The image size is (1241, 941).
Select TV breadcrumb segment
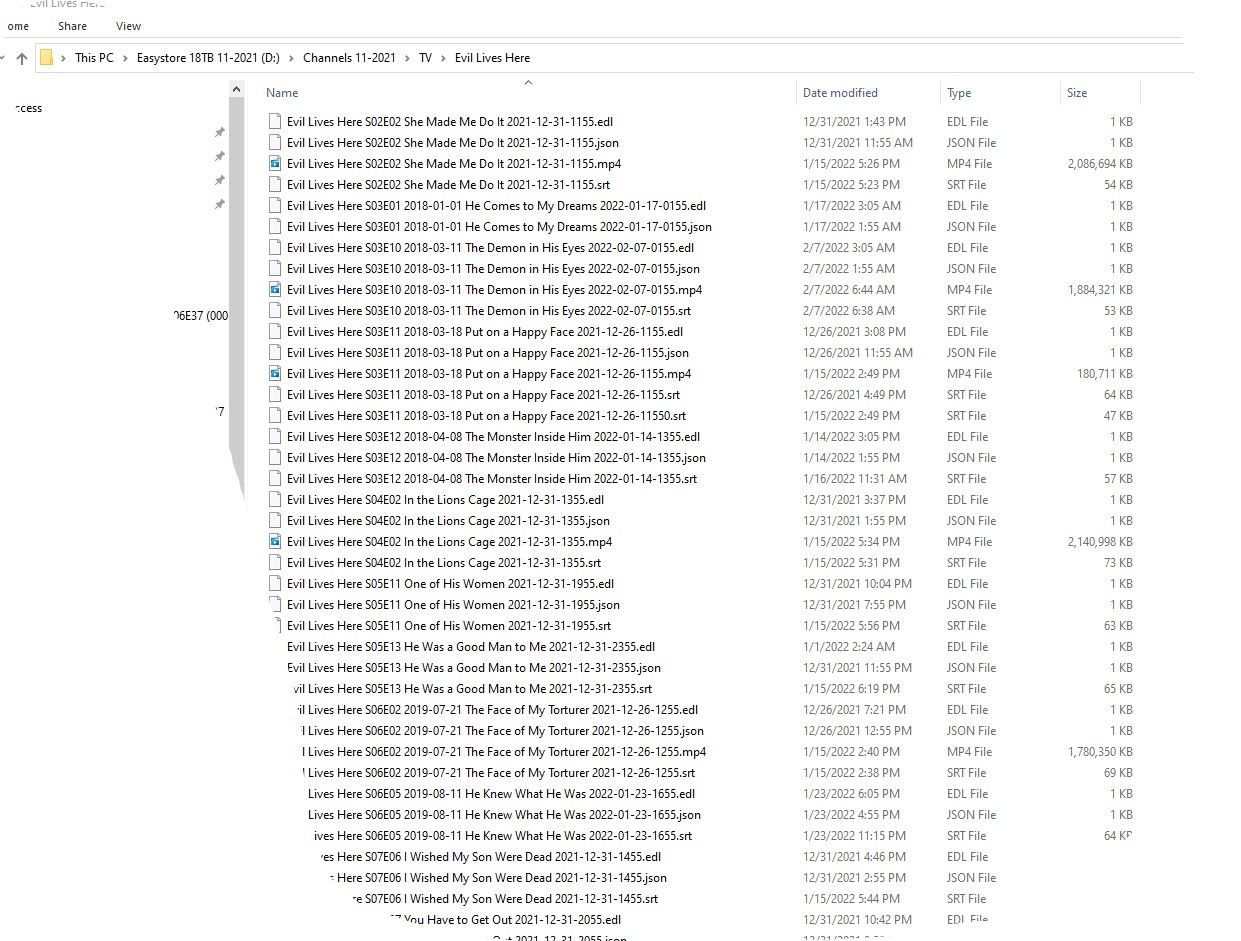[425, 58]
